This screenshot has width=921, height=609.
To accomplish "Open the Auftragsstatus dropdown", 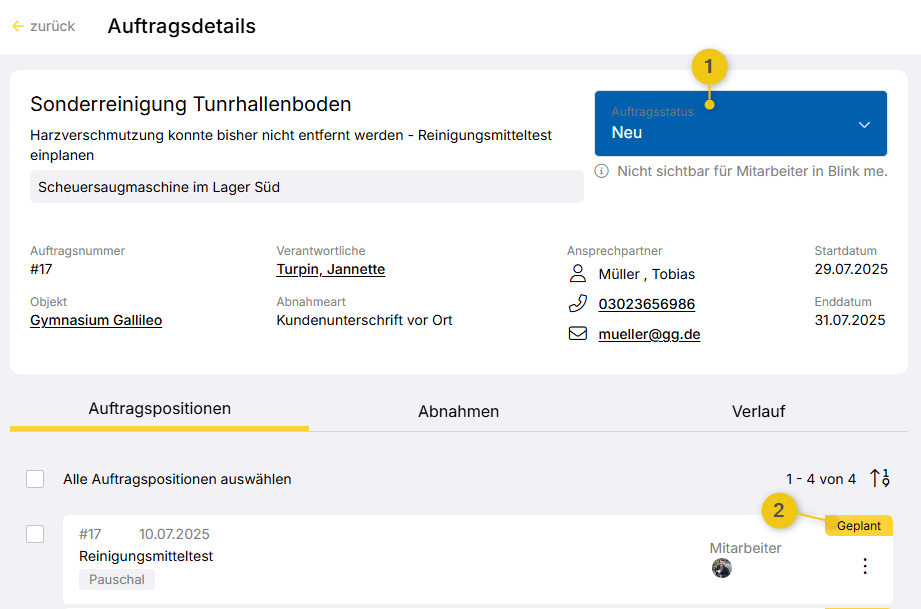I will (x=740, y=124).
